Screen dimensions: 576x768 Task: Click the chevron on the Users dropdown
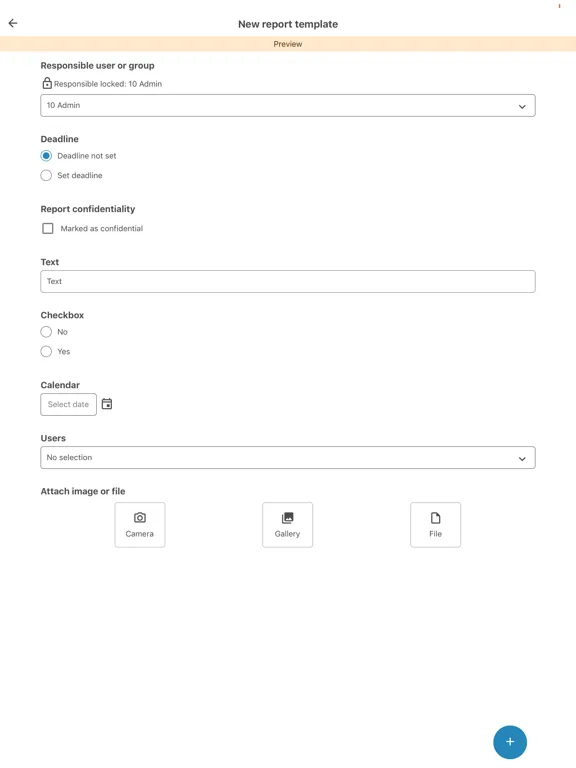pos(522,458)
